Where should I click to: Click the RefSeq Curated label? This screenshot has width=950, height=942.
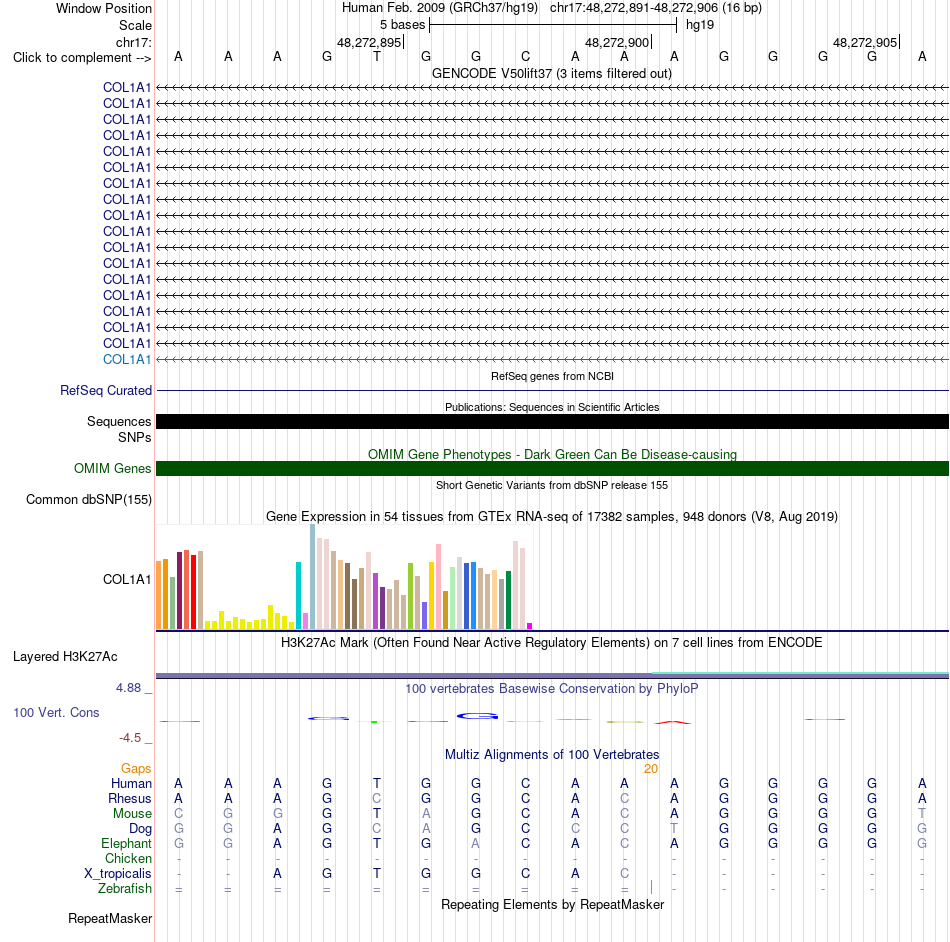click(105, 391)
